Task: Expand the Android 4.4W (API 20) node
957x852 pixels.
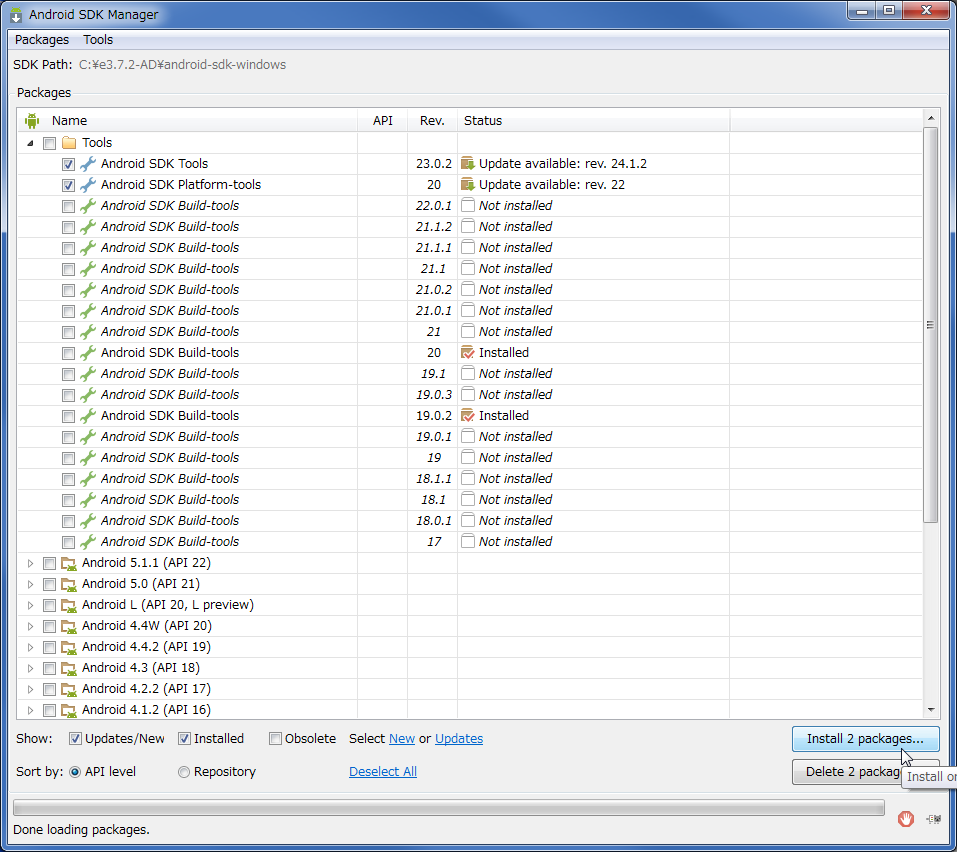Action: coord(30,626)
